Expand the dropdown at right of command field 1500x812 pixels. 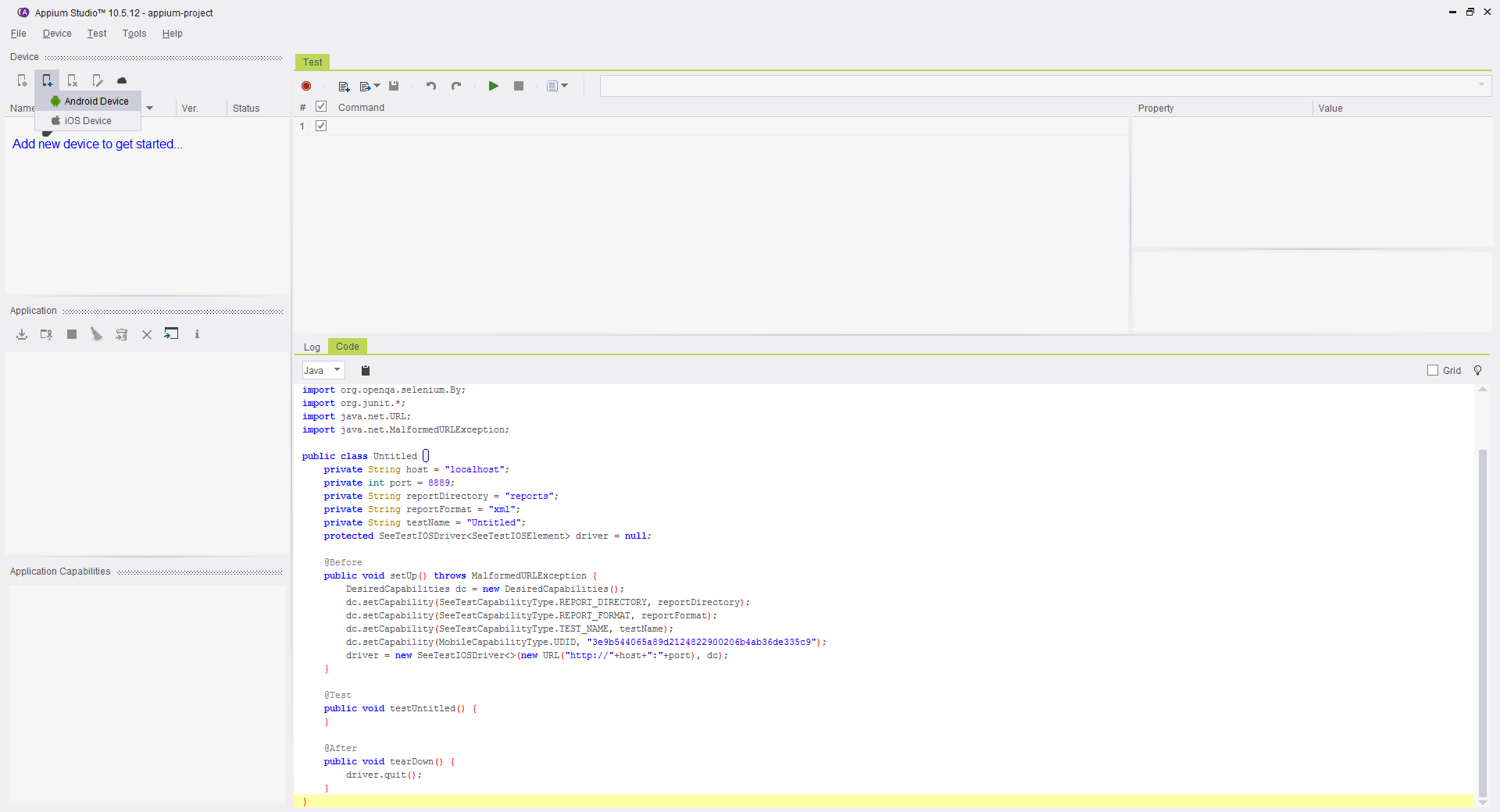1481,85
